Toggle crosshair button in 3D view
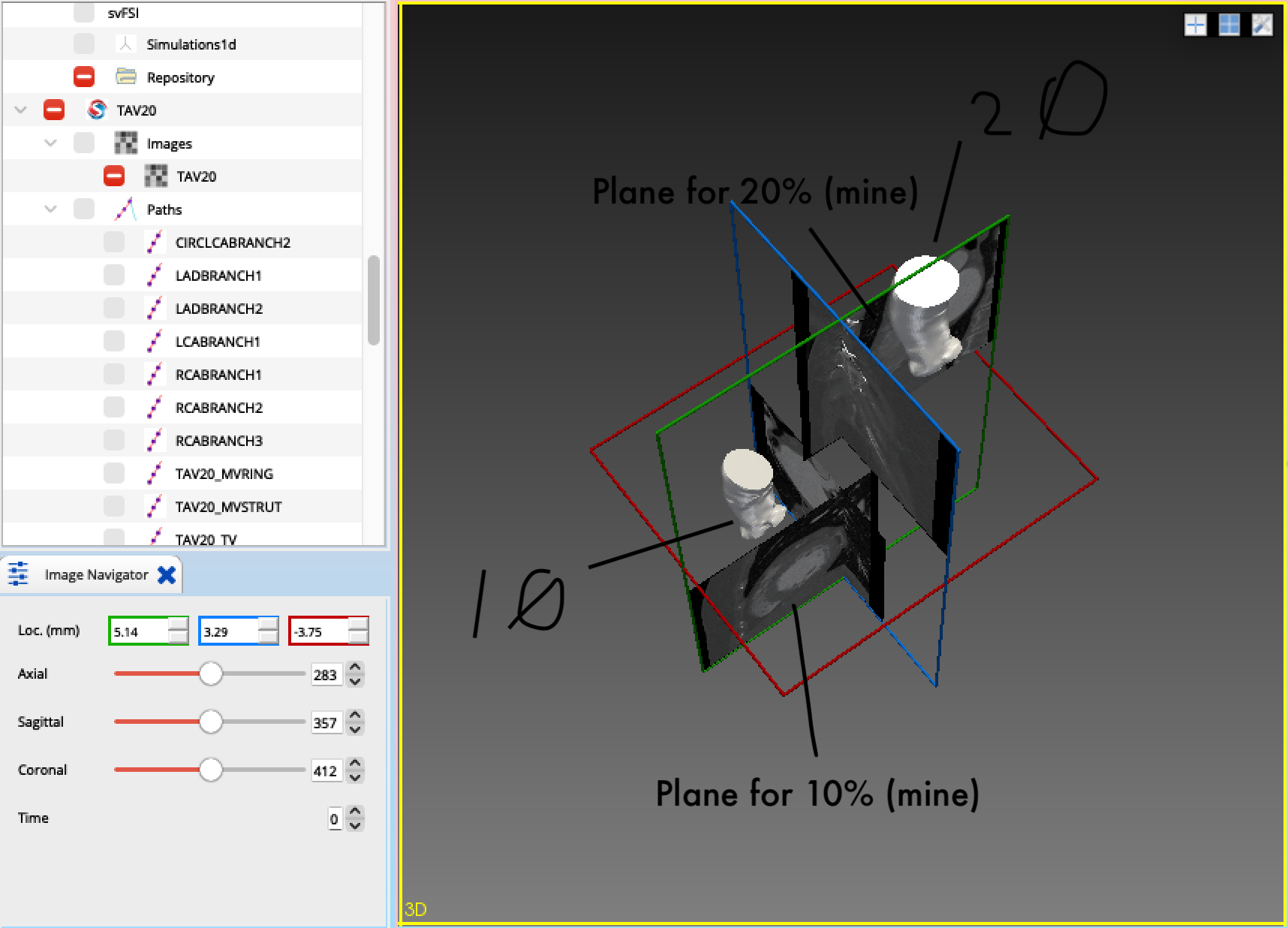Viewport: 1288px width, 928px height. (1195, 25)
